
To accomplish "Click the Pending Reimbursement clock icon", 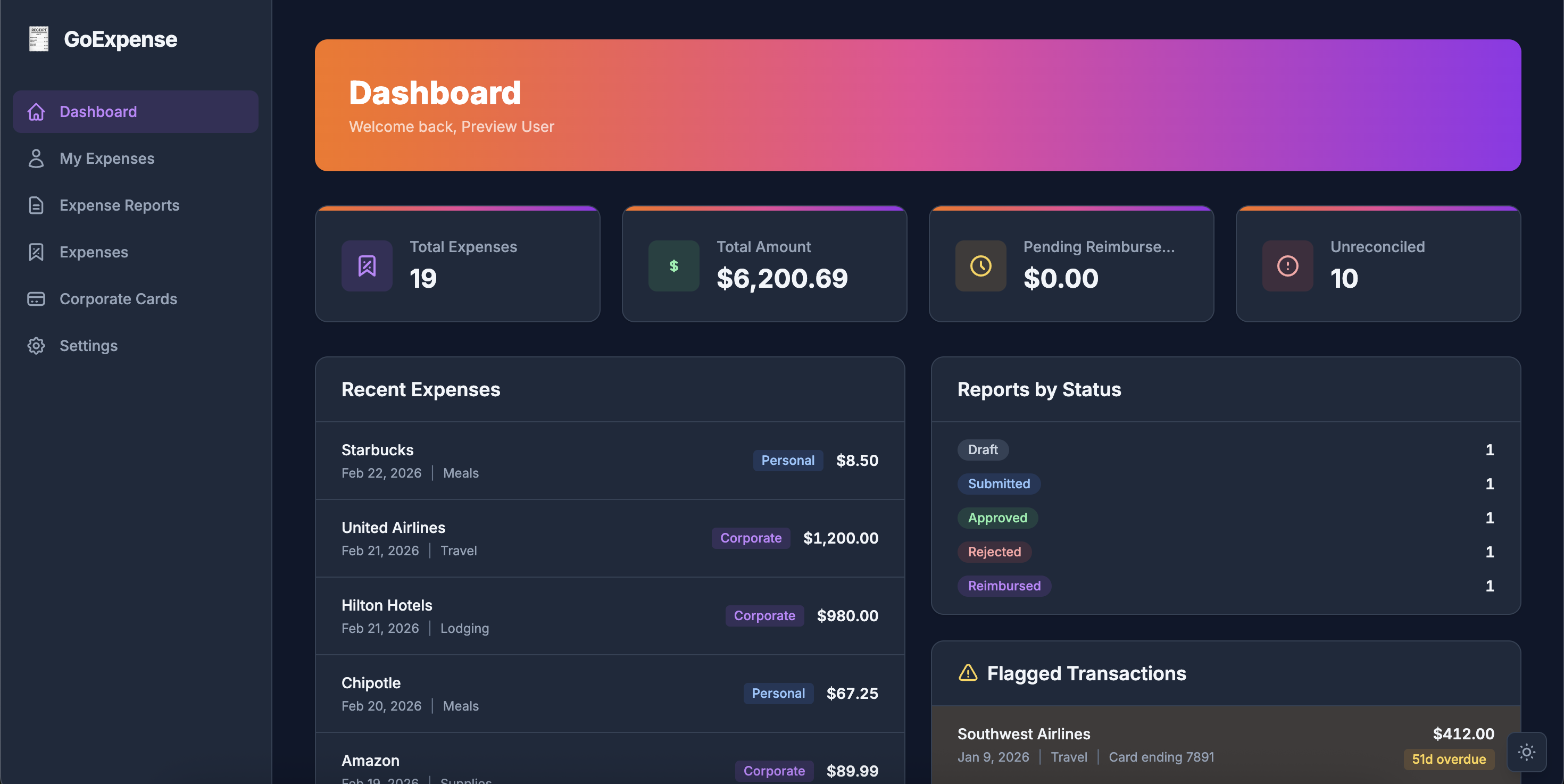I will click(x=980, y=266).
